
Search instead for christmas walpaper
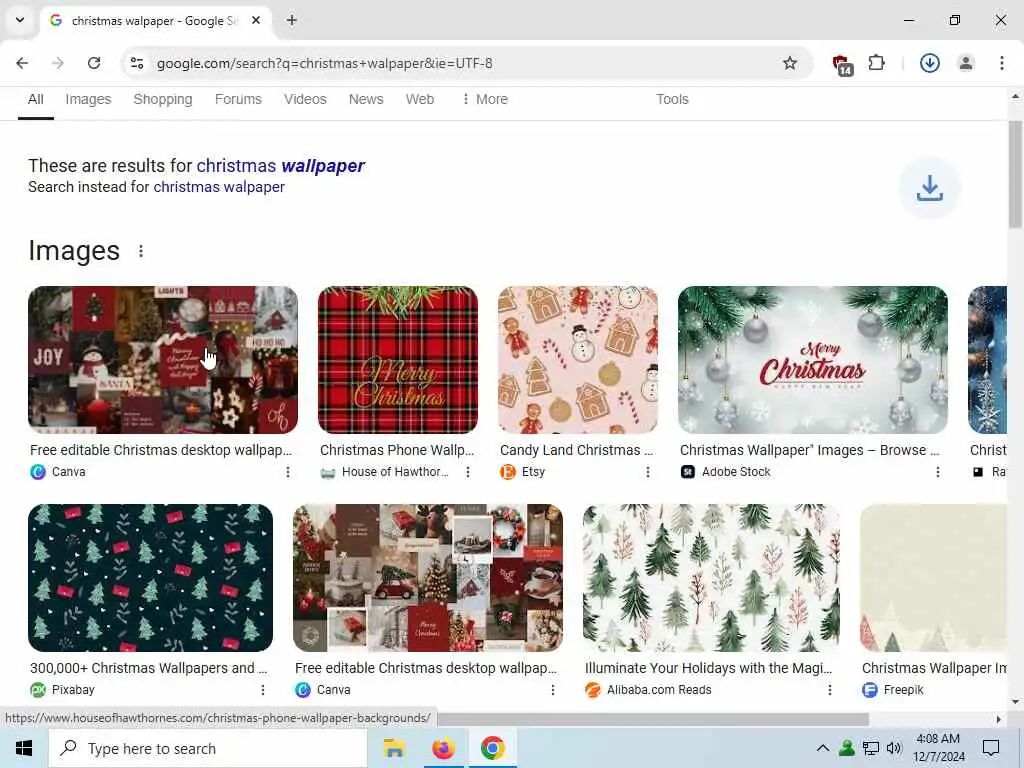tap(219, 187)
